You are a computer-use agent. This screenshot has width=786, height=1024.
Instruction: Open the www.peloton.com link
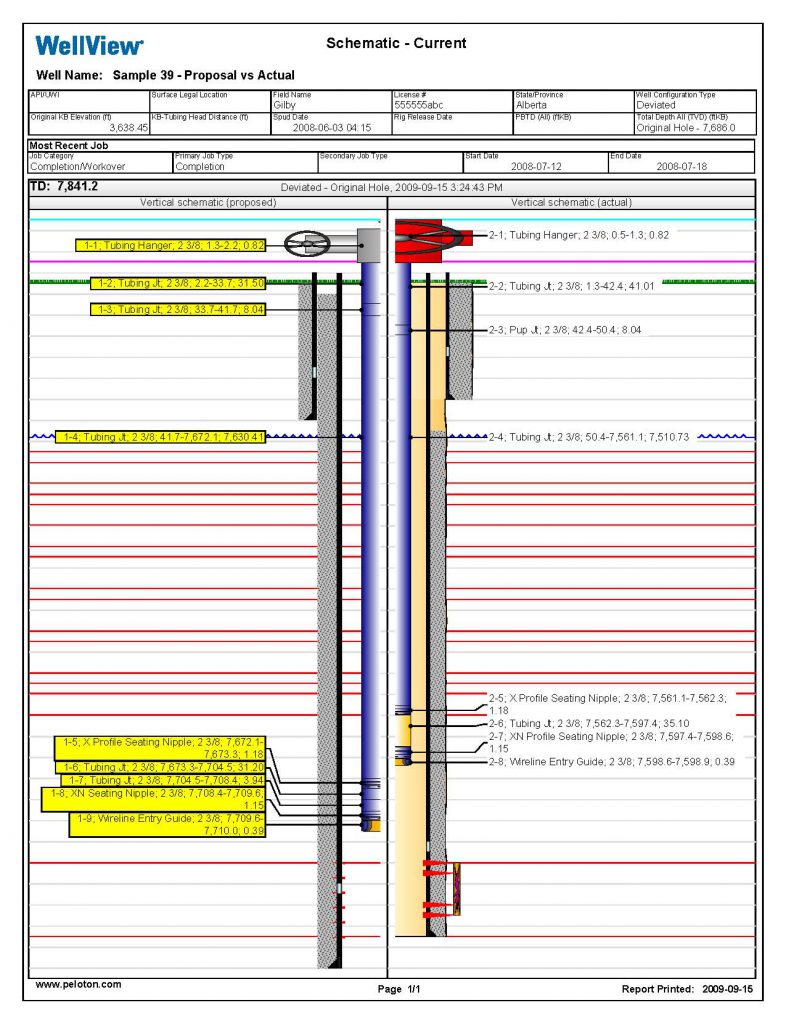[x=79, y=985]
